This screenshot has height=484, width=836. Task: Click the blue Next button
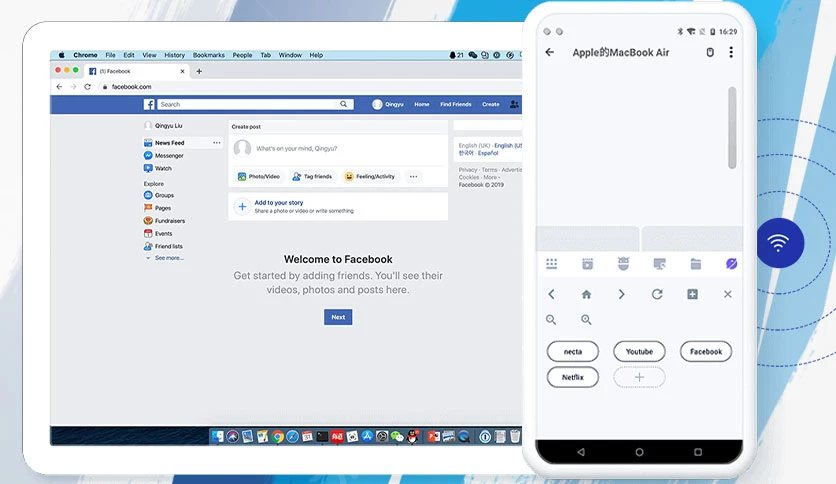pos(338,317)
